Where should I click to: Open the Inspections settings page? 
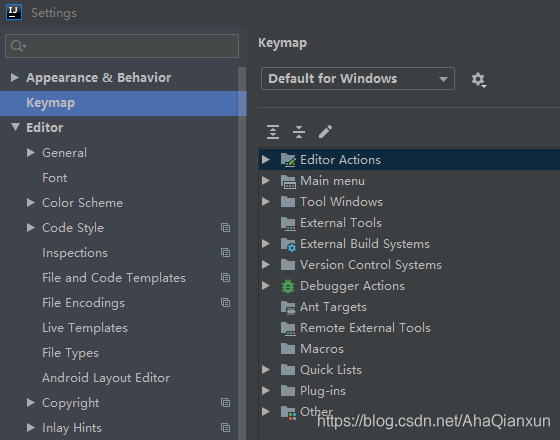pos(75,253)
